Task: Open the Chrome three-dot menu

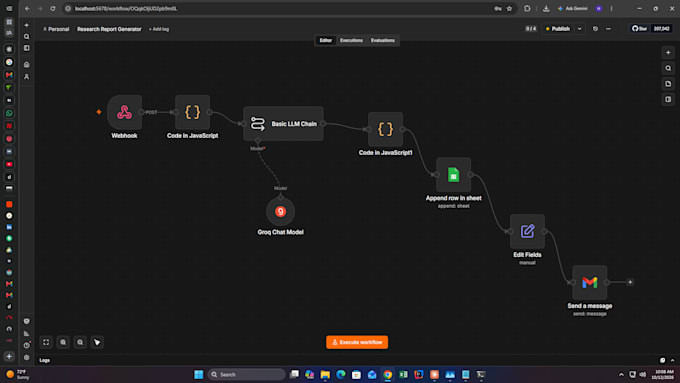Action: click(611, 9)
